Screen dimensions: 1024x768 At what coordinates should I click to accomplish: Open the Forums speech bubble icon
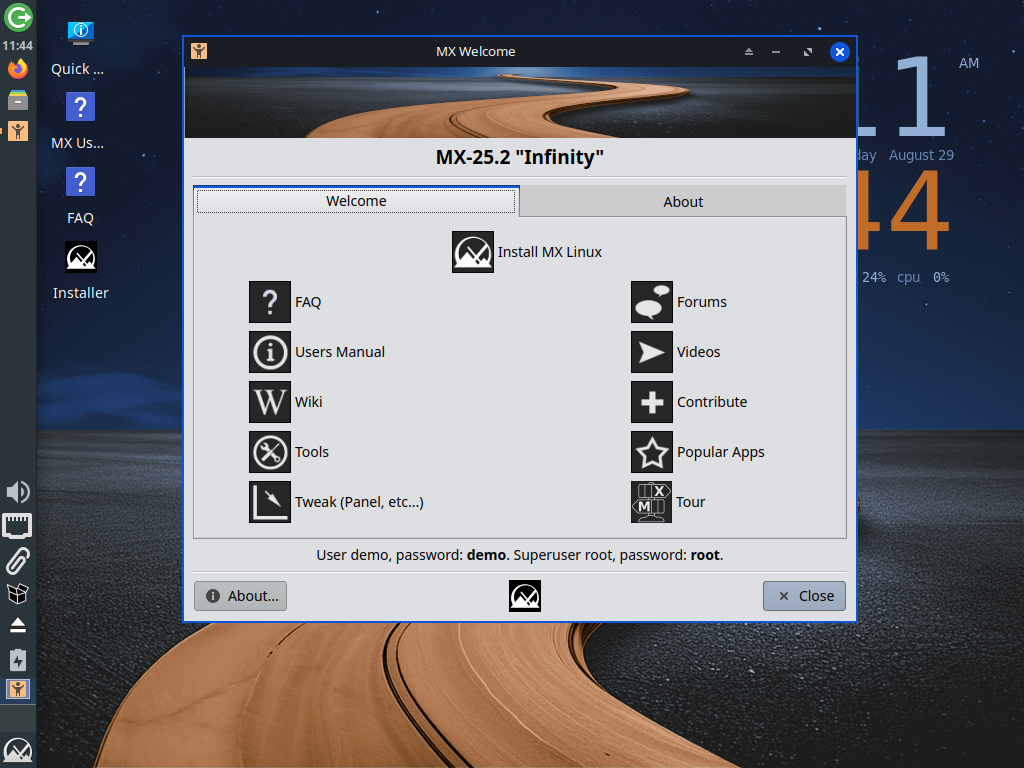(652, 302)
